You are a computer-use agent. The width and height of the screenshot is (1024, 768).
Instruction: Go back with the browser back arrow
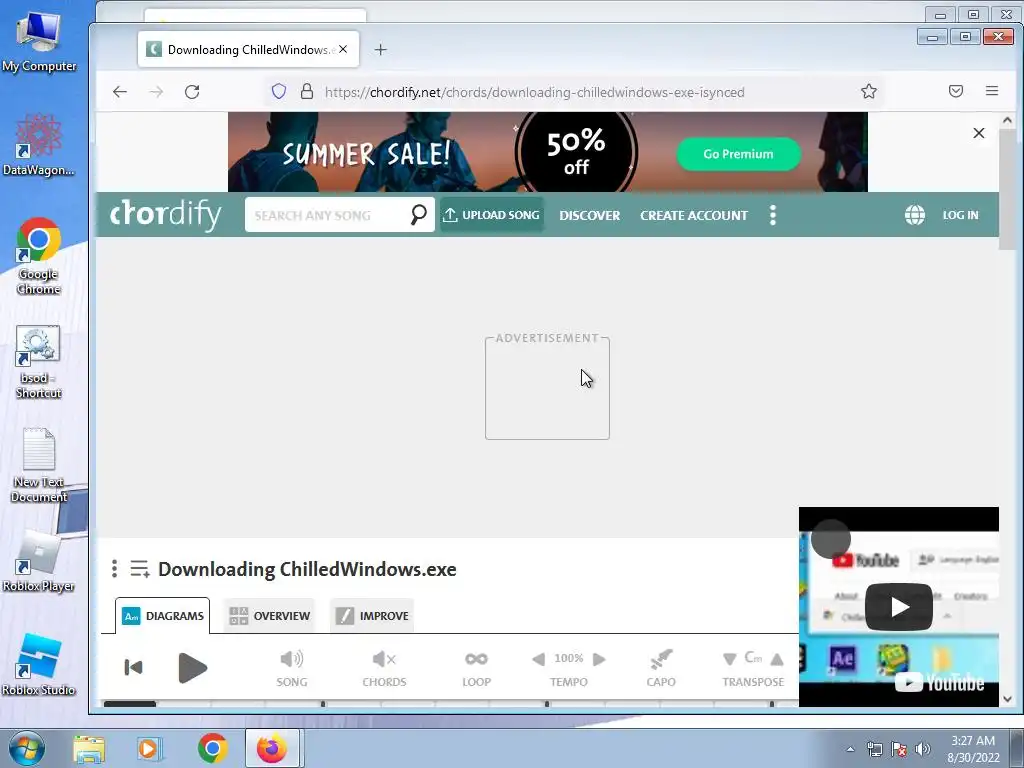click(120, 92)
